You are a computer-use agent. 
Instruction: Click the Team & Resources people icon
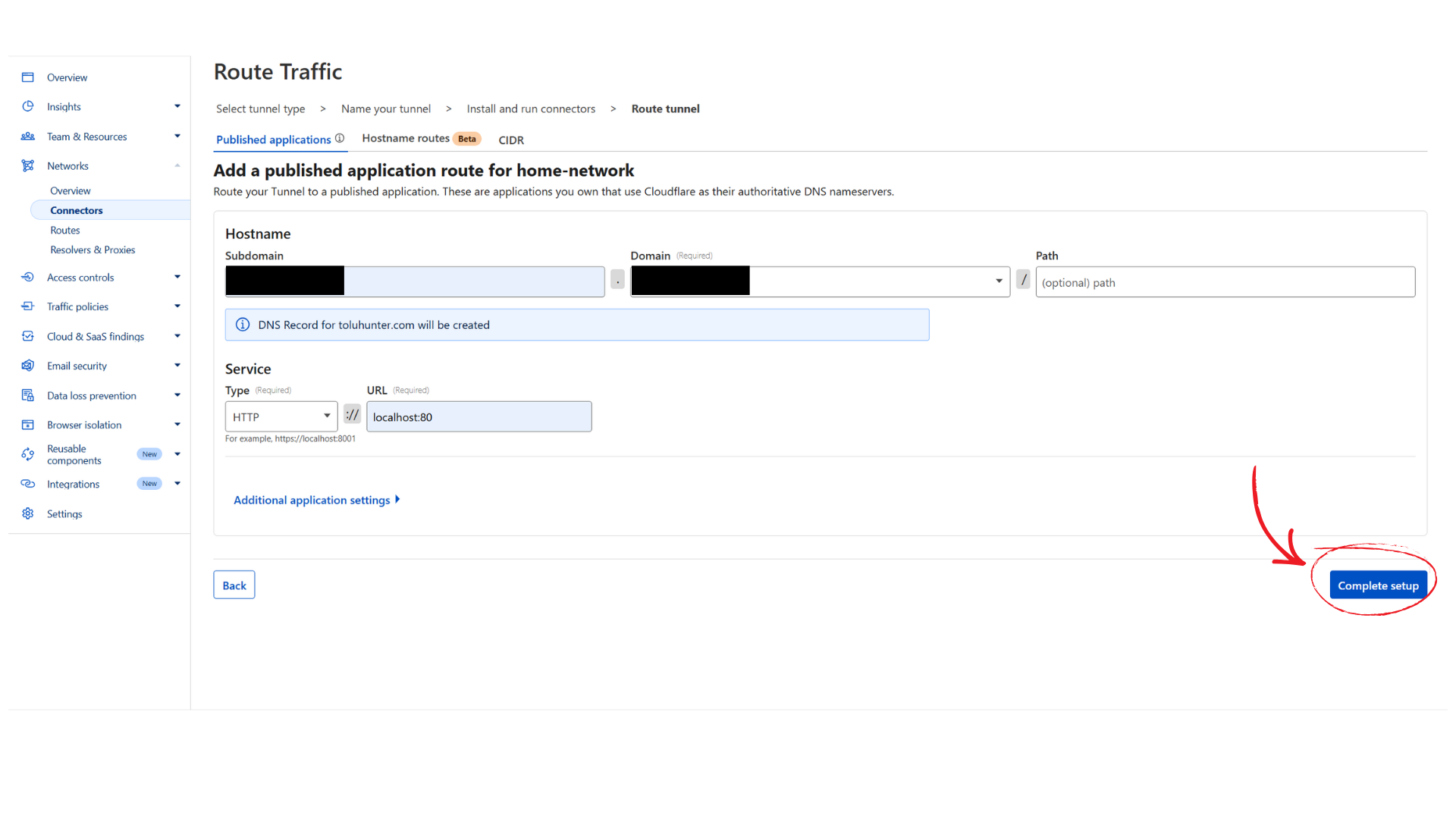click(28, 136)
